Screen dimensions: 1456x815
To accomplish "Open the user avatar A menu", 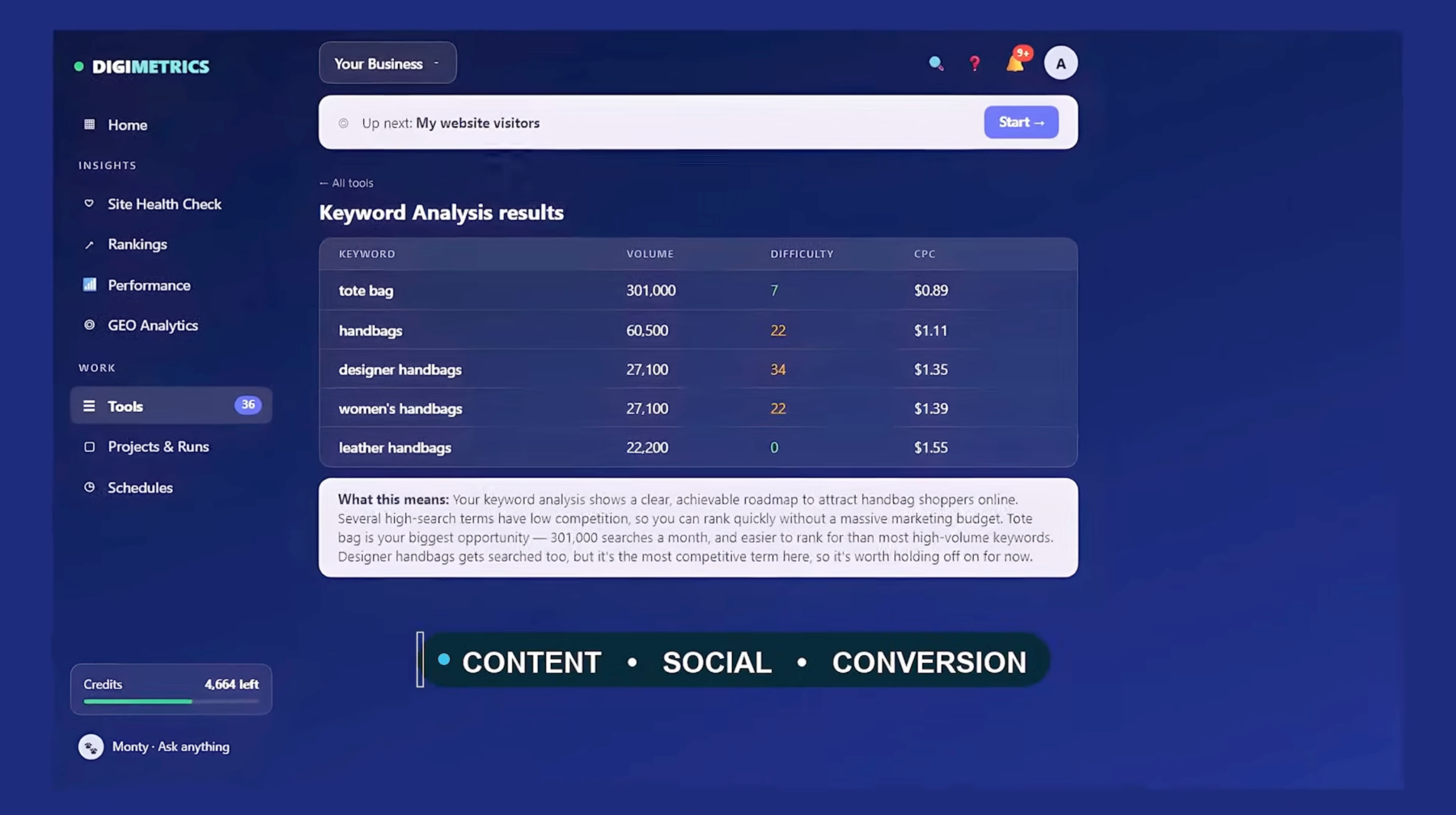I will [x=1061, y=63].
